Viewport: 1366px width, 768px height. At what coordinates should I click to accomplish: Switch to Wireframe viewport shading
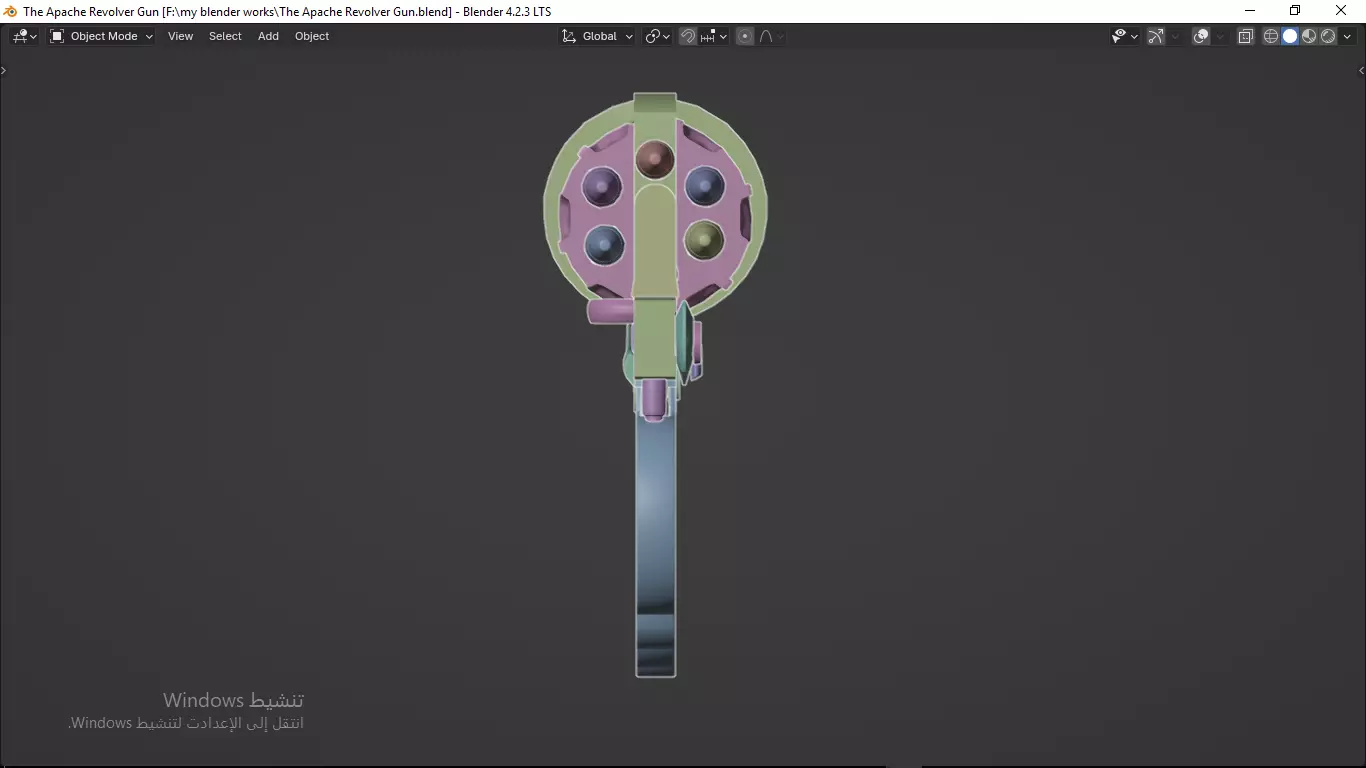tap(1271, 36)
